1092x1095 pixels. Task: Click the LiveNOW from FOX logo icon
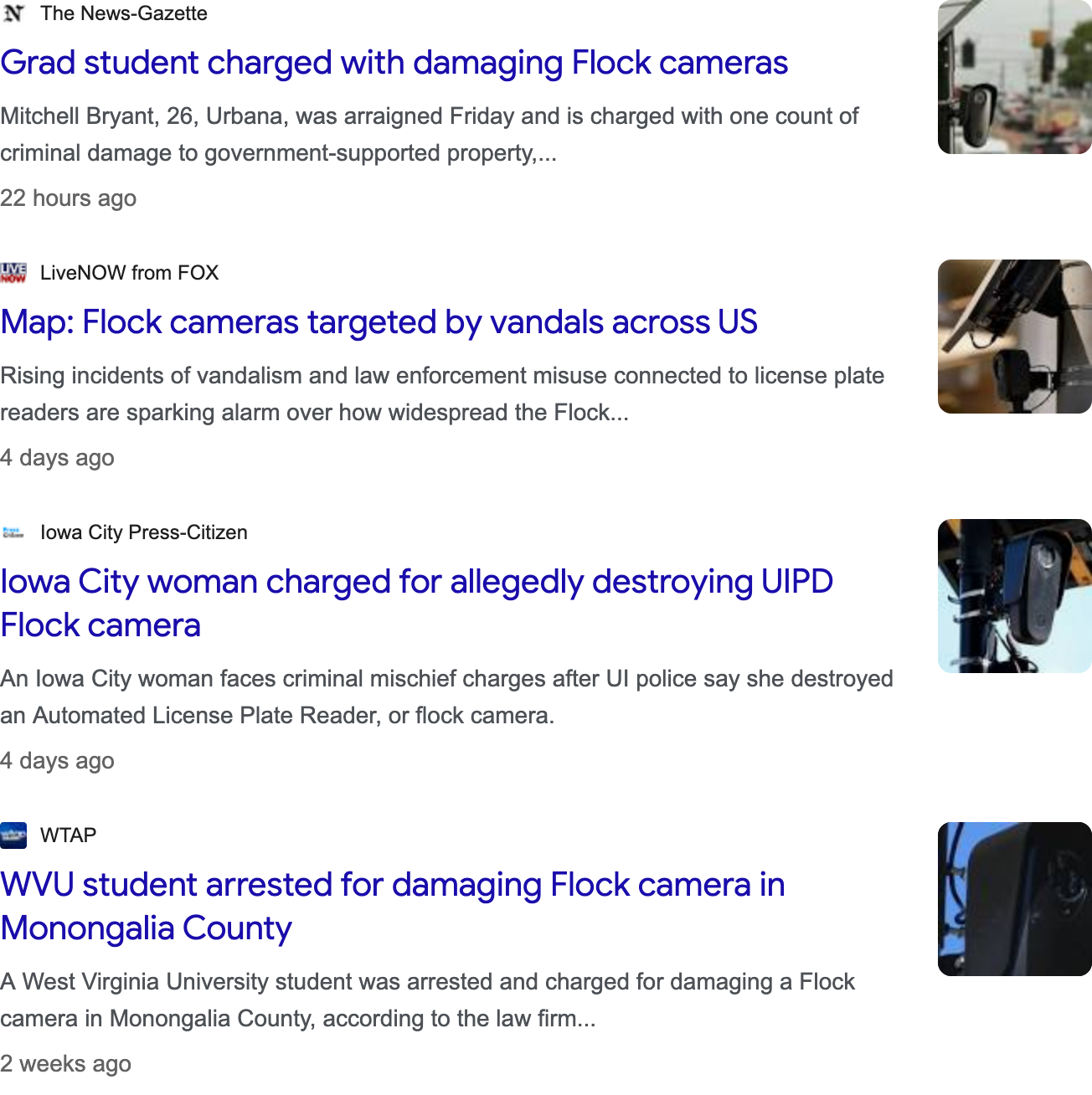pyautogui.click(x=13, y=273)
